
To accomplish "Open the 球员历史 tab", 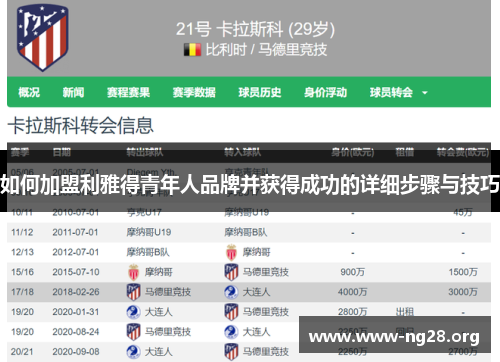I will (260, 92).
